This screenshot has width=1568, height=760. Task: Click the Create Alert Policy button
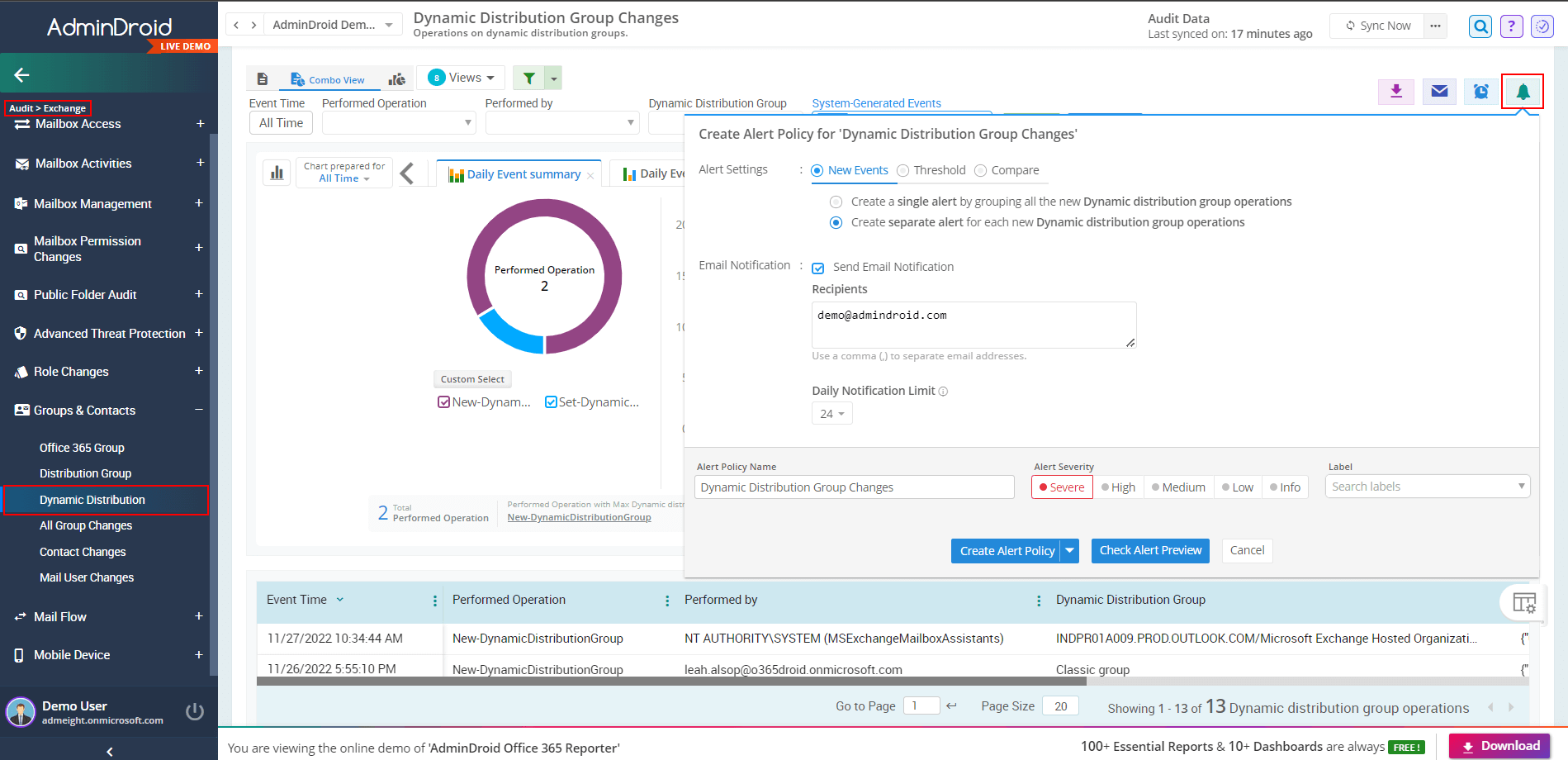click(1007, 551)
